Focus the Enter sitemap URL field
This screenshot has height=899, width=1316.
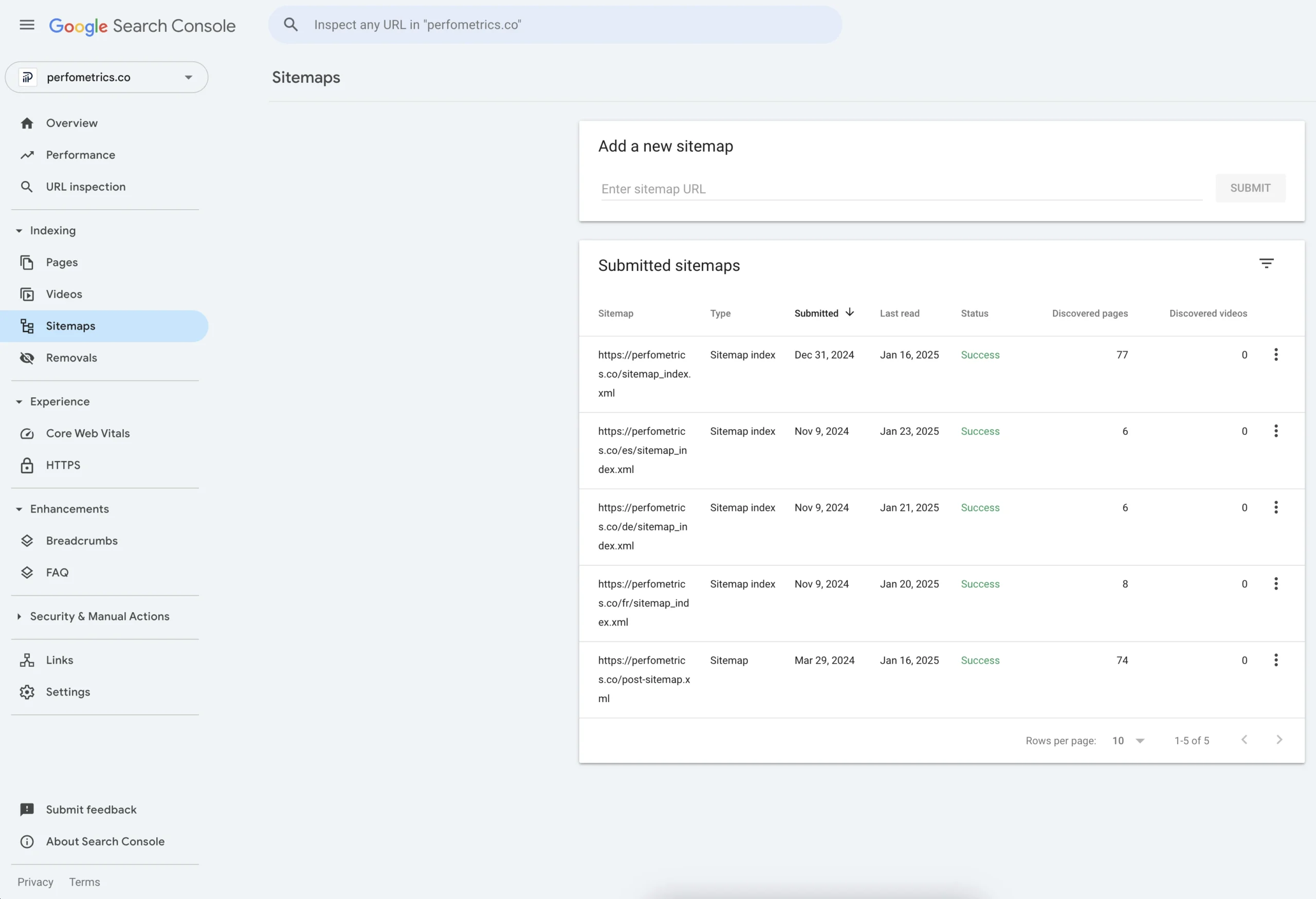click(901, 189)
